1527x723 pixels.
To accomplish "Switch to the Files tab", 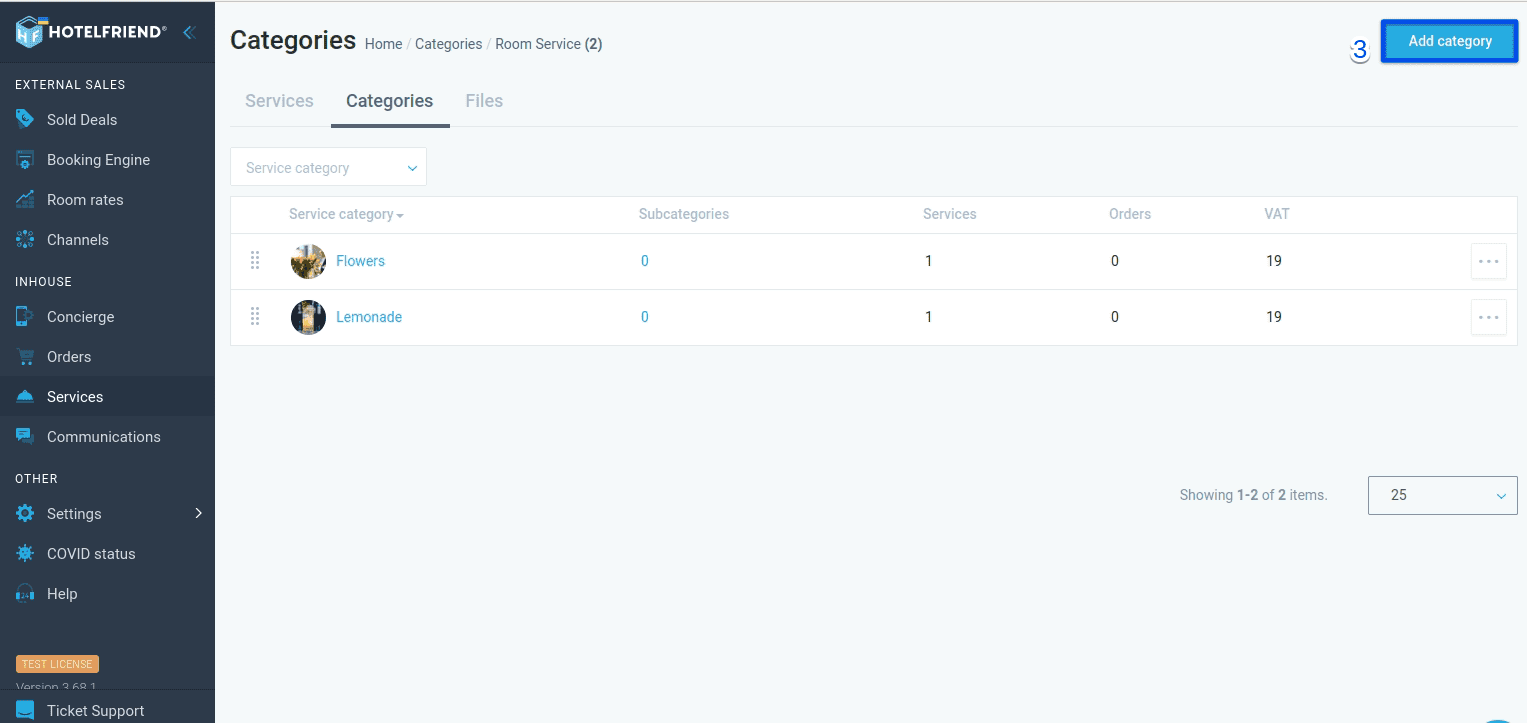I will [x=484, y=101].
